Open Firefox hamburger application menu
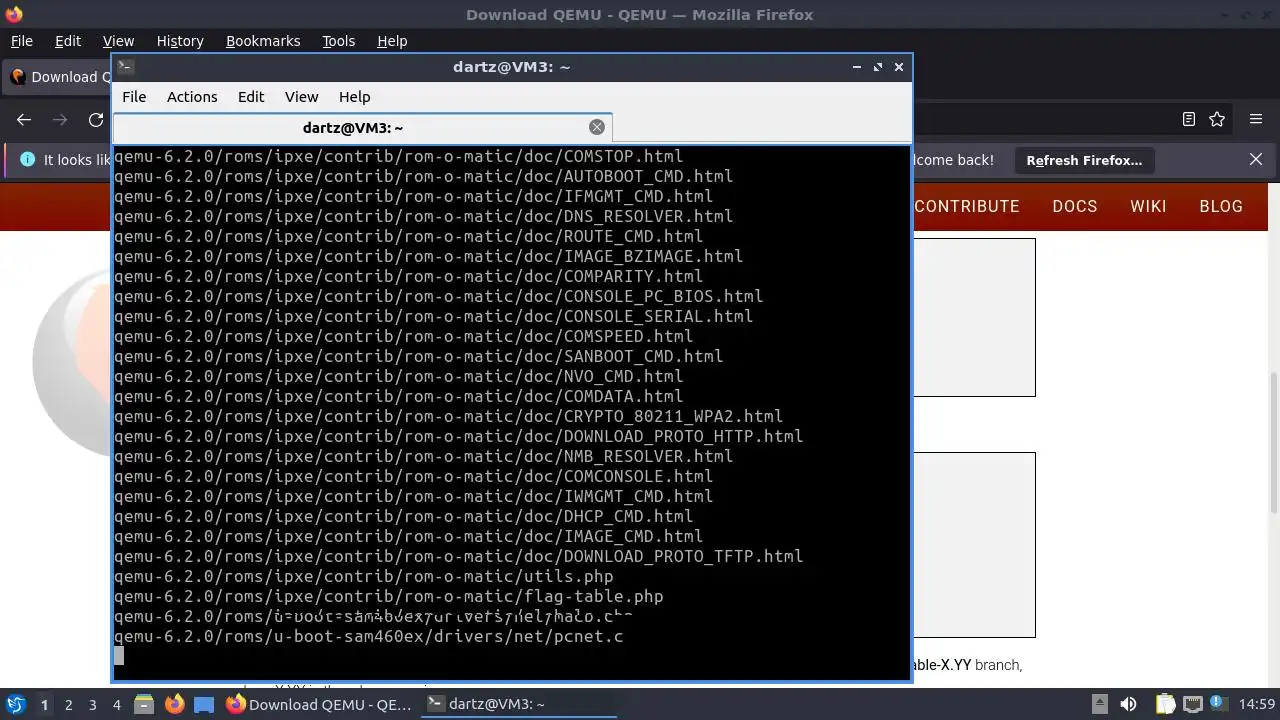The image size is (1280, 720). tap(1256, 119)
